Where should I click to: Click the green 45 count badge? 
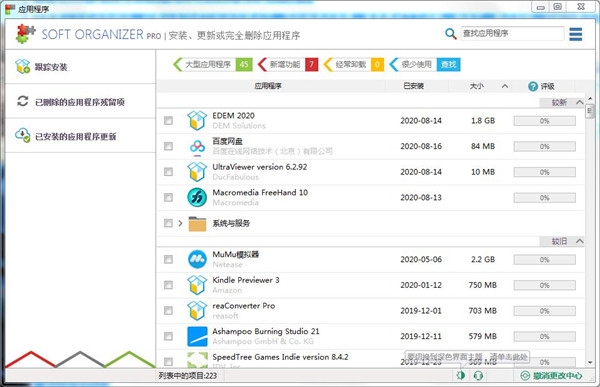coord(244,64)
